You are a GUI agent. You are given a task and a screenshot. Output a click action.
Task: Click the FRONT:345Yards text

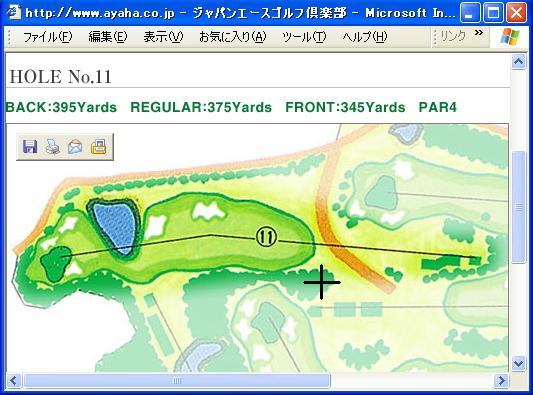345,107
